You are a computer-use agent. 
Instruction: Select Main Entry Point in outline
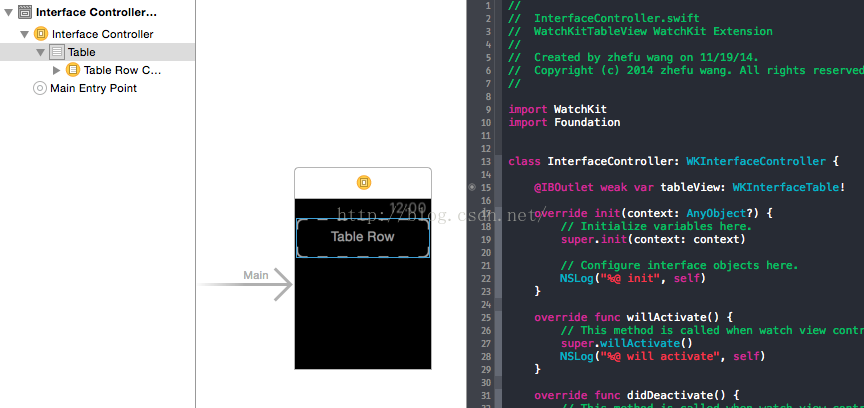pos(93,88)
